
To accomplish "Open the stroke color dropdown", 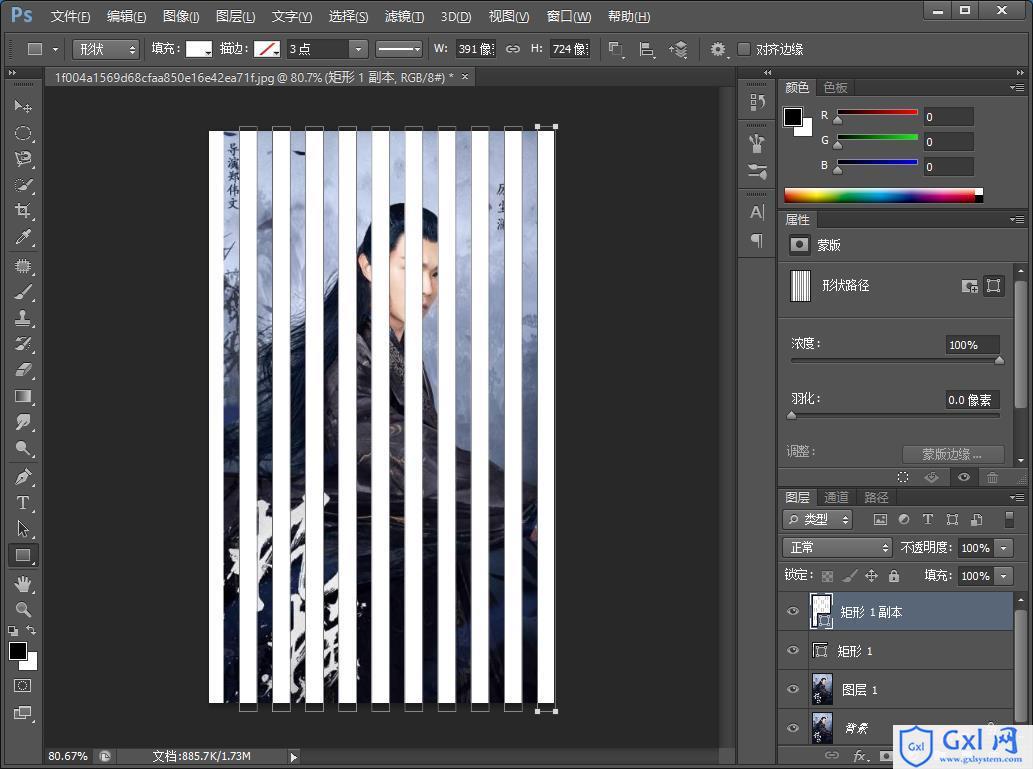I will pyautogui.click(x=267, y=49).
